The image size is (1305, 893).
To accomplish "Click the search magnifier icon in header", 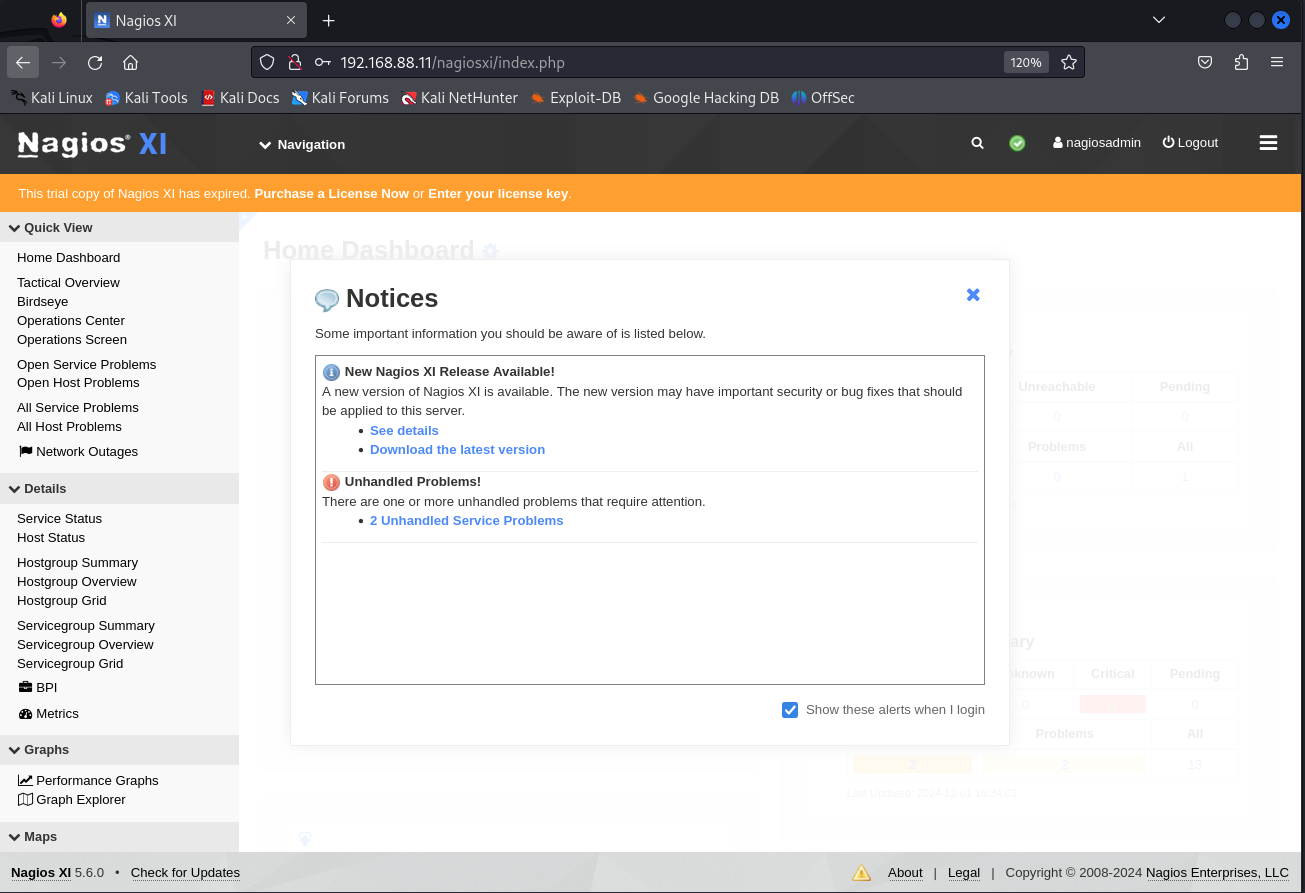I will point(977,143).
